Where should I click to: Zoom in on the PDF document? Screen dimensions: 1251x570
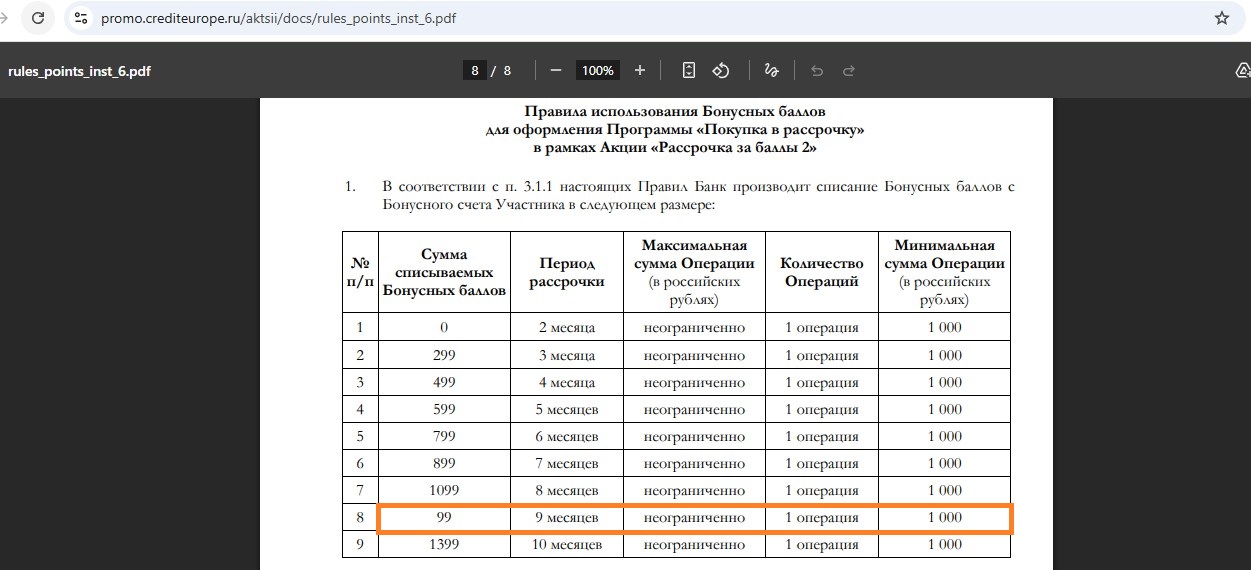point(640,70)
